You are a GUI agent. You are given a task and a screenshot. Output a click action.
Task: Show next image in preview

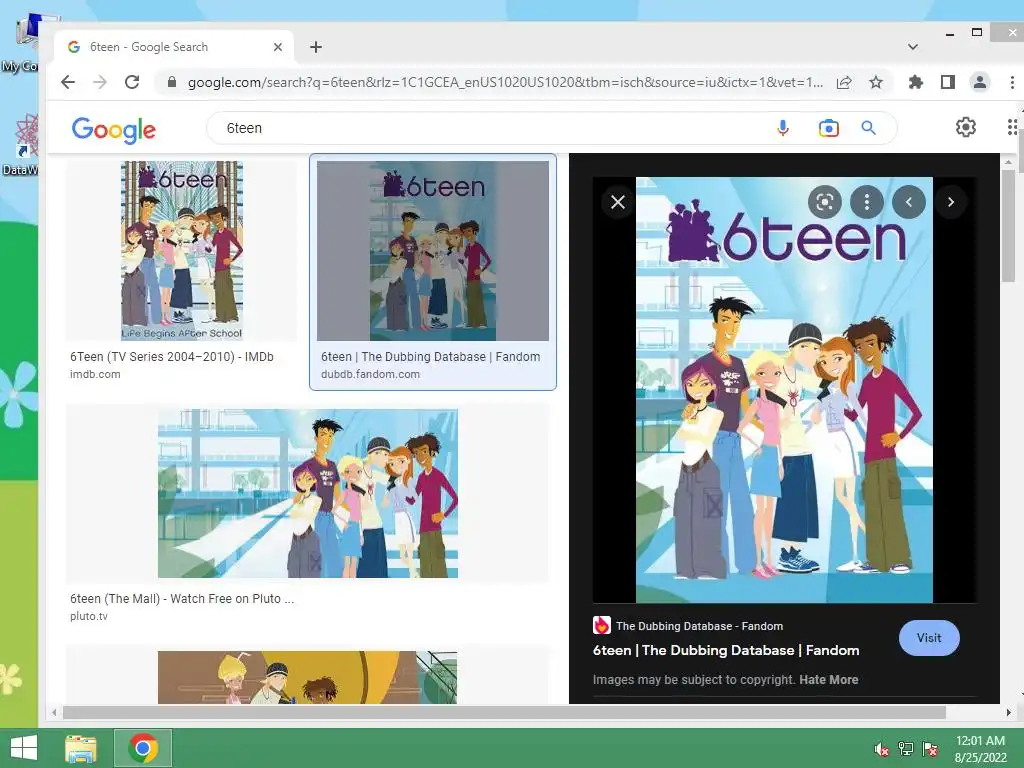coord(951,202)
